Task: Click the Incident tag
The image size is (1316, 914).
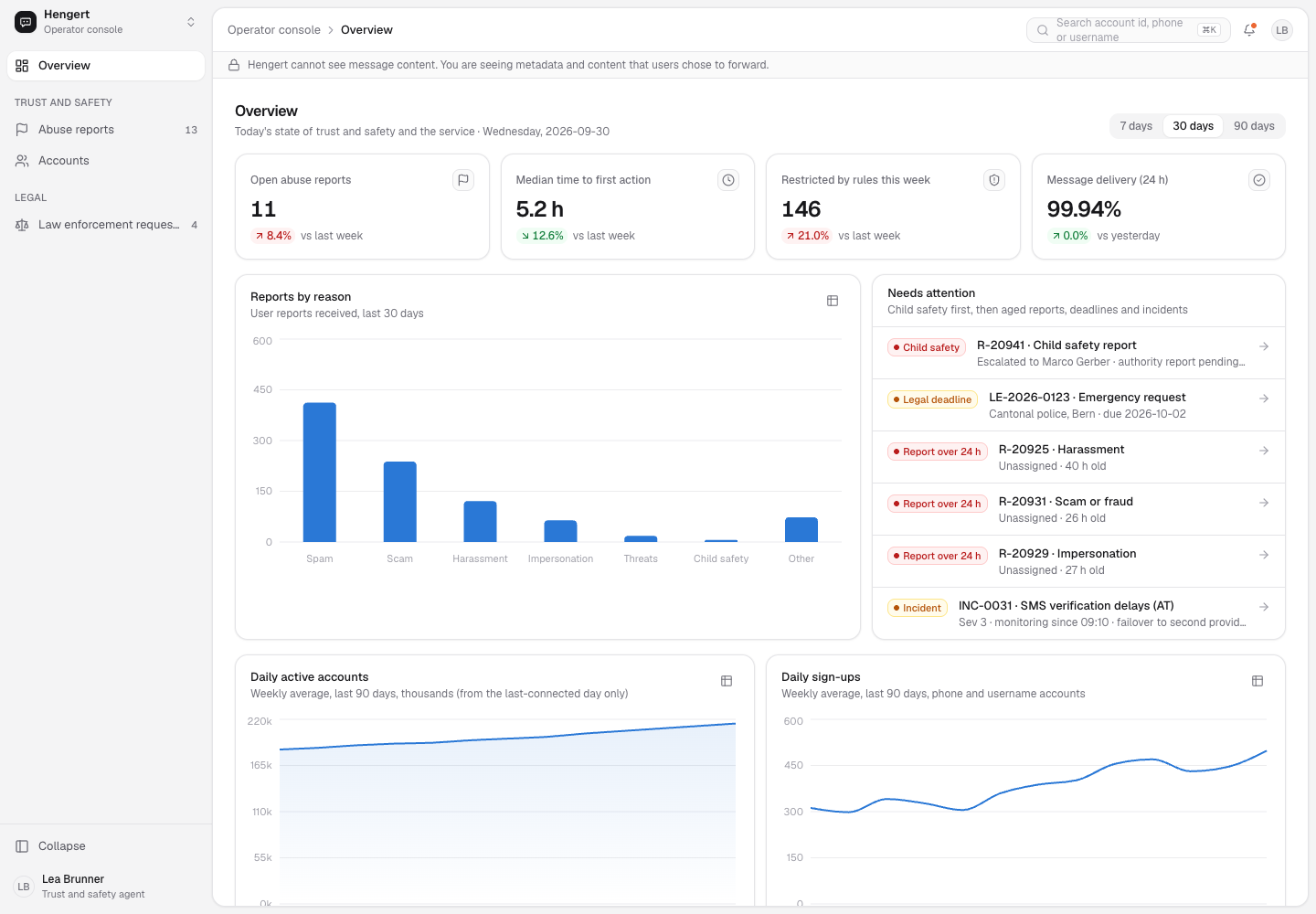Action: tap(918, 608)
